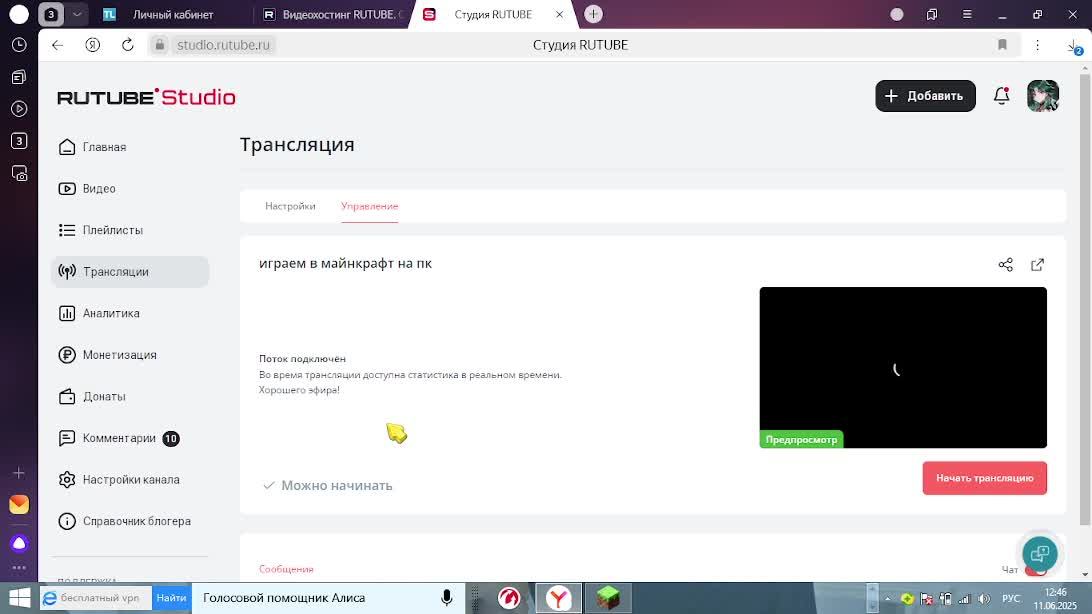Viewport: 1092px width, 614px height.
Task: Open notifications bell
Action: pos(1001,95)
